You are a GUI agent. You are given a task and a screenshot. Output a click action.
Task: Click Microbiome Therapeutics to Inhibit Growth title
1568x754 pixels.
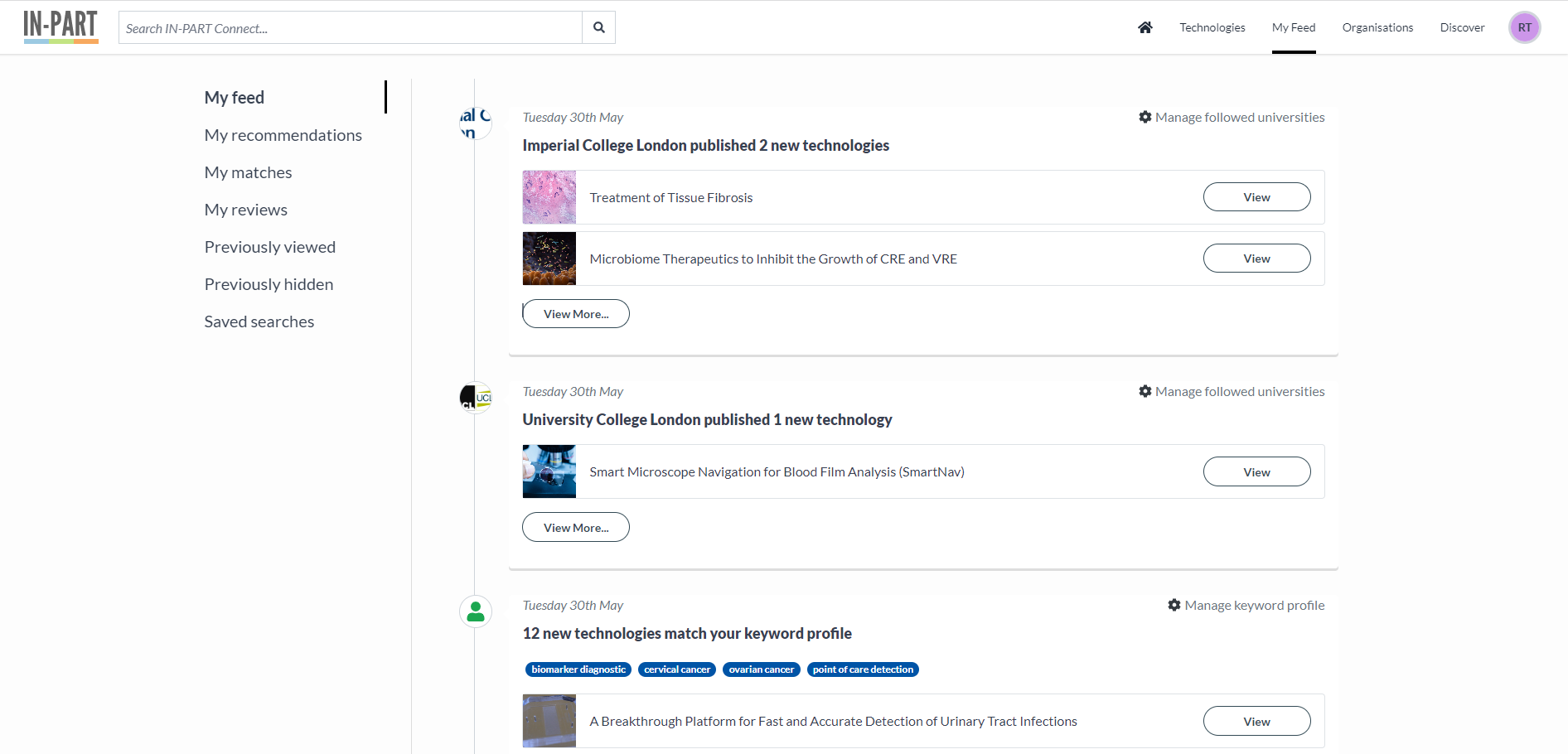pos(773,259)
